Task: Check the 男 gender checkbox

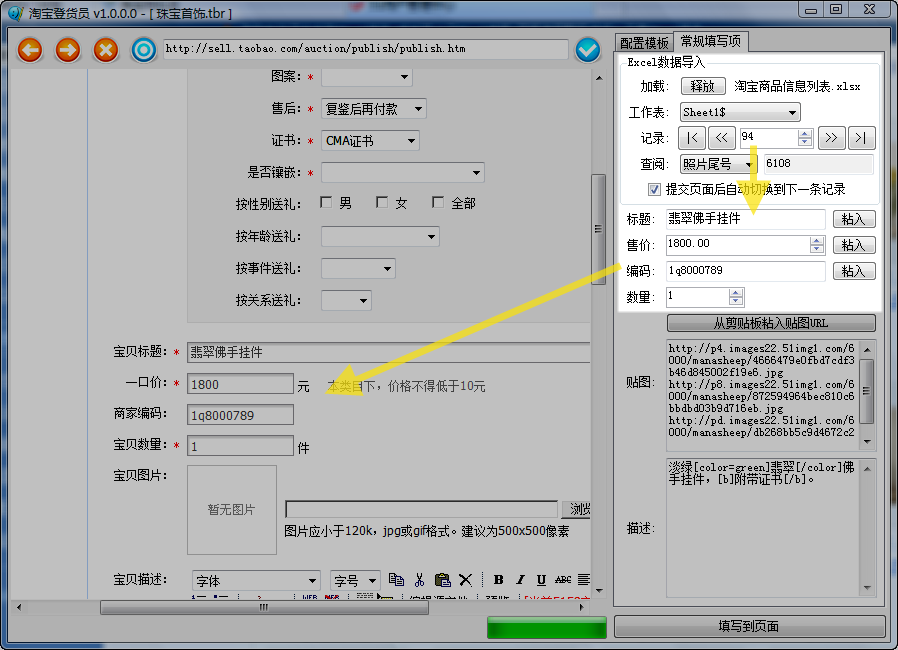Action: tap(326, 202)
